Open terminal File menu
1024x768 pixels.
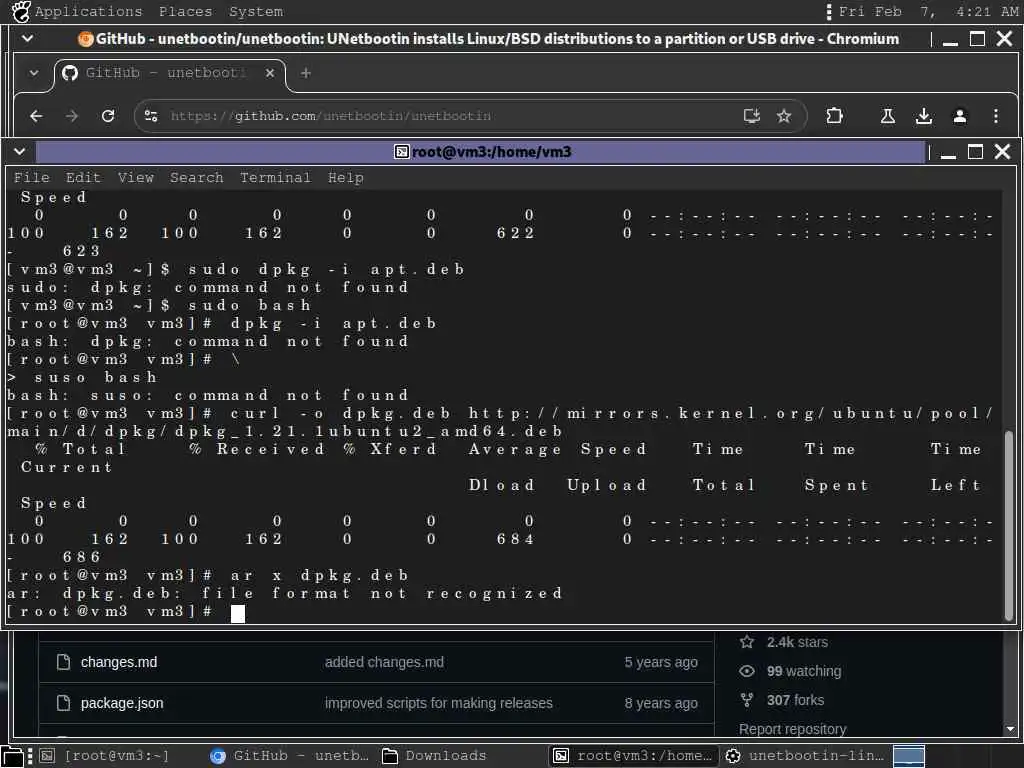pos(31,178)
